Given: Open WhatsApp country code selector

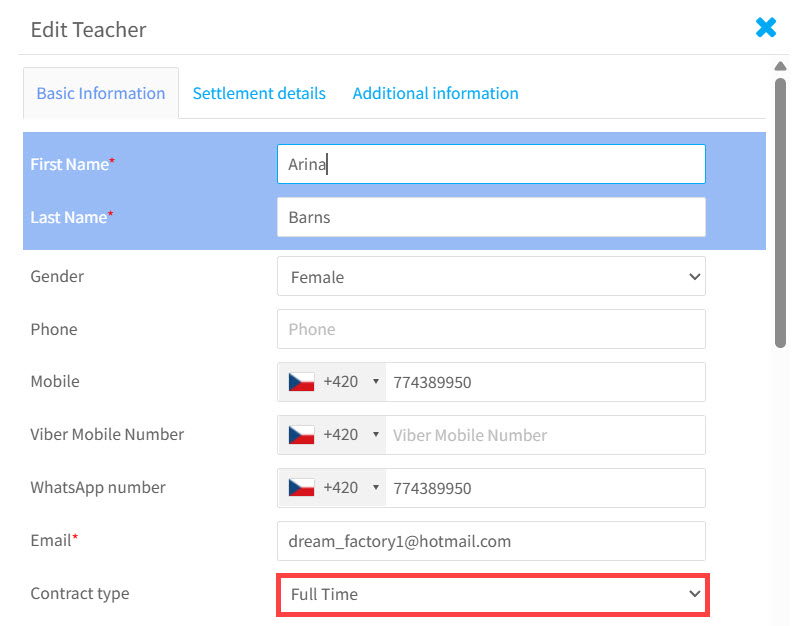Looking at the screenshot, I should (332, 488).
